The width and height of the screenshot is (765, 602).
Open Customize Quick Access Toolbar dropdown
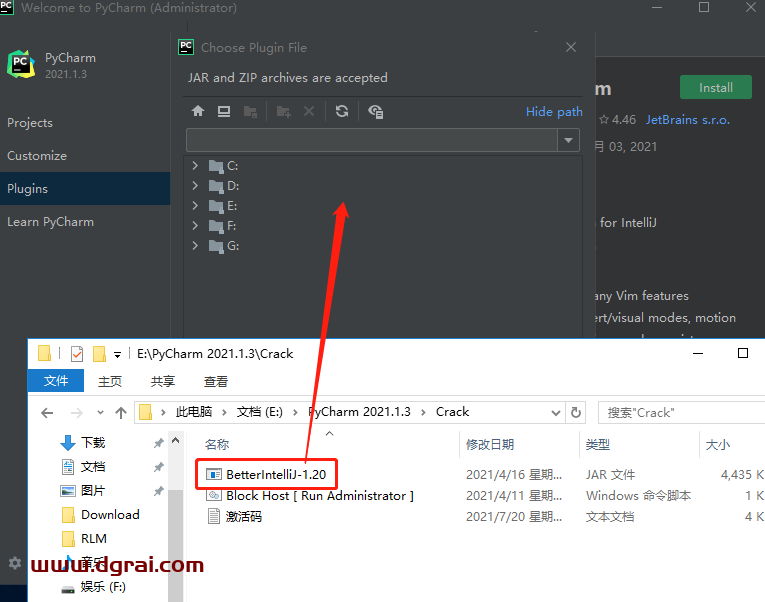pos(117,355)
